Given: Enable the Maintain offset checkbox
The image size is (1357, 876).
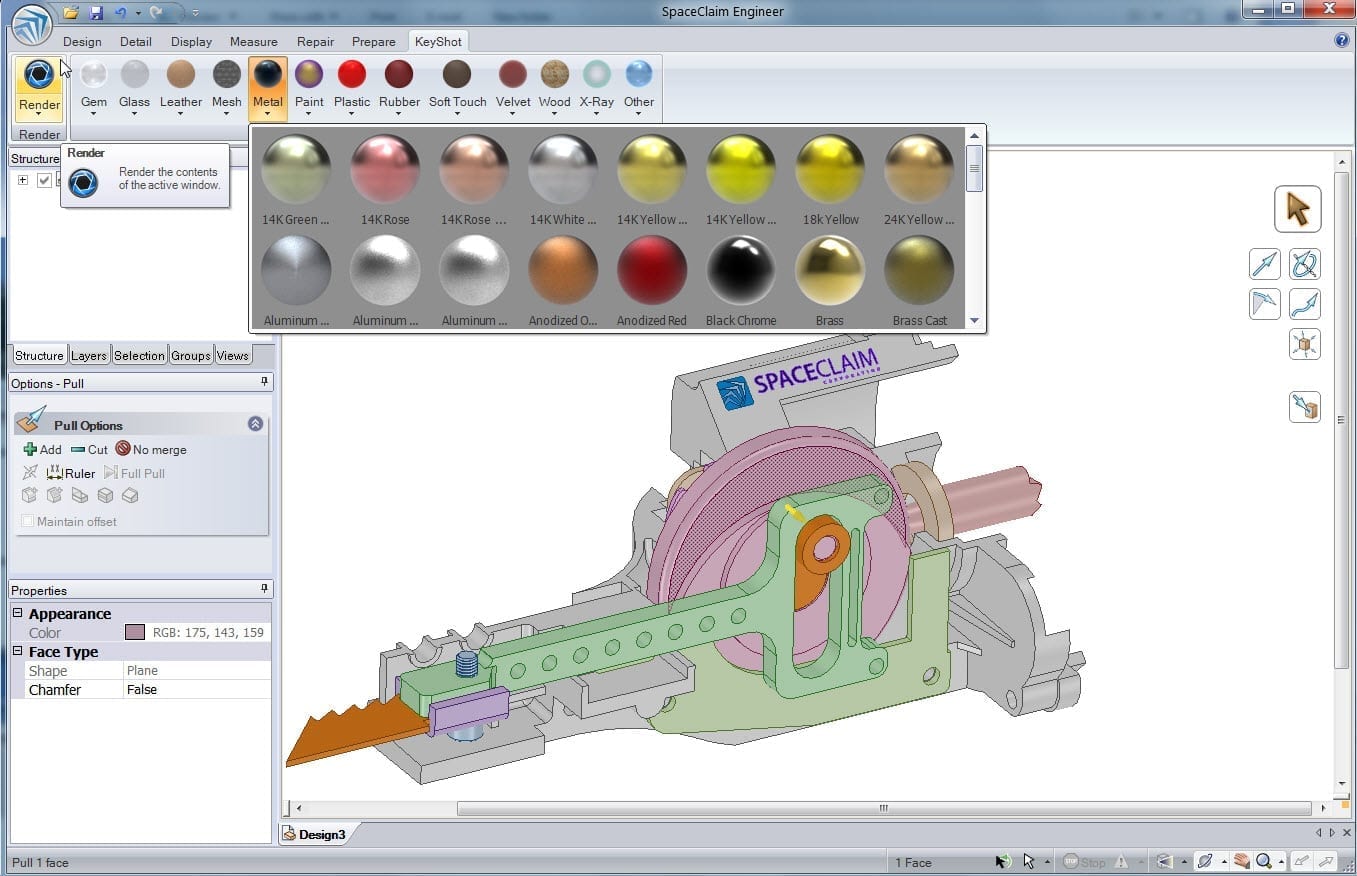Looking at the screenshot, I should 27,521.
